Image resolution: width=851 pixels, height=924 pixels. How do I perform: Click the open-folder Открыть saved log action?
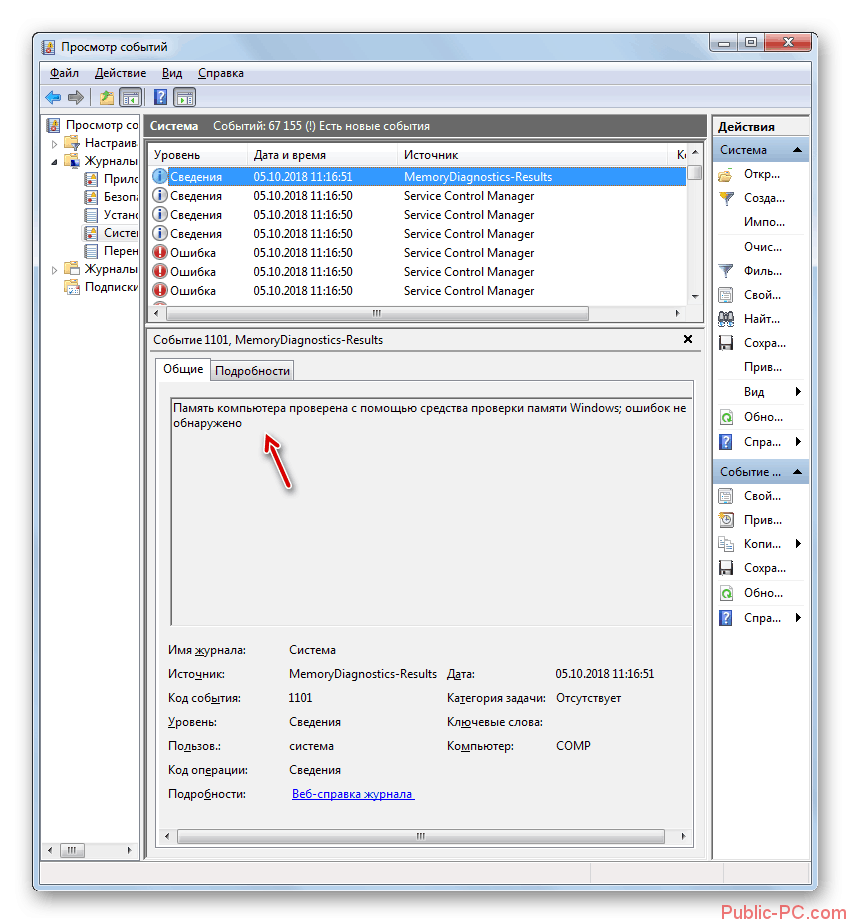pos(760,174)
